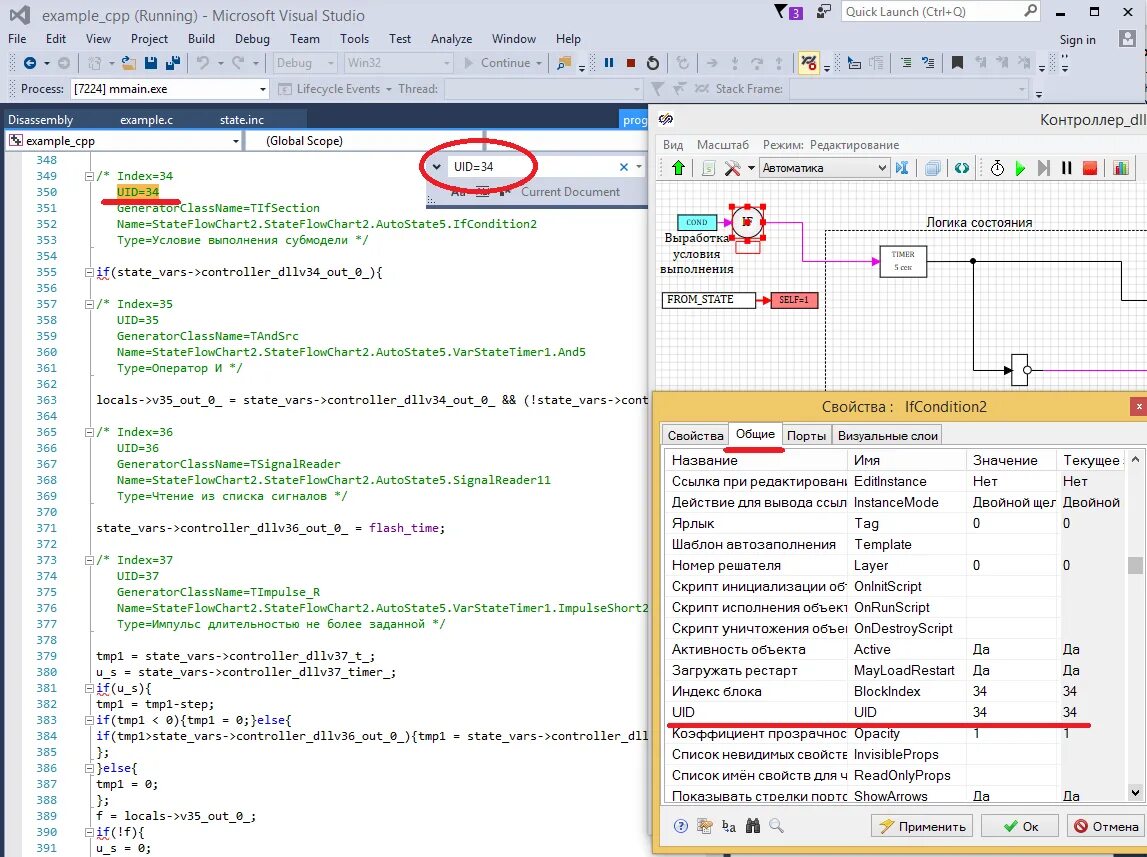Click the Save floppy disk icon
This screenshot has width=1147, height=857.
click(x=151, y=63)
